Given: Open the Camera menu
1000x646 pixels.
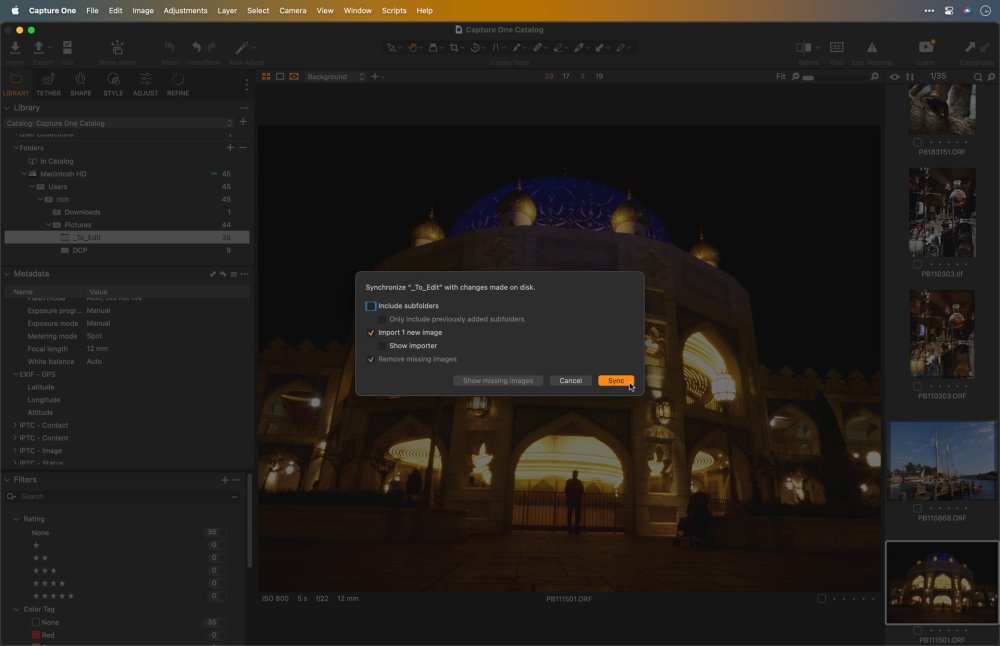Looking at the screenshot, I should [292, 10].
